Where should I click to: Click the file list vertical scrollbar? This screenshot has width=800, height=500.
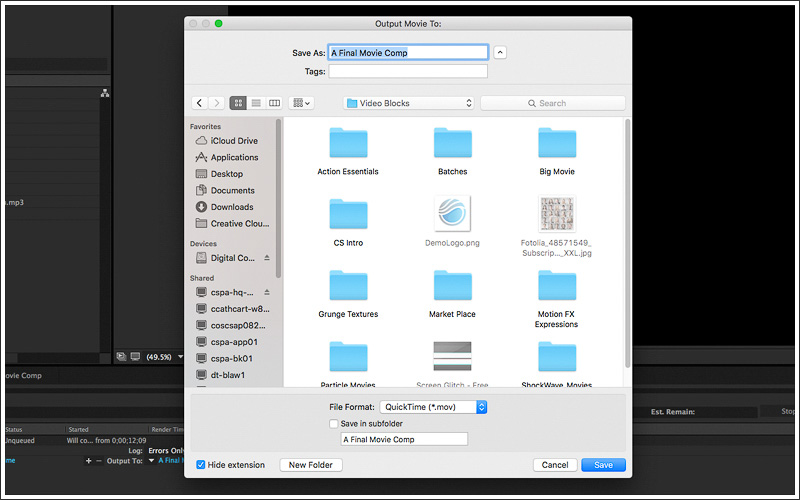pyautogui.click(x=628, y=243)
